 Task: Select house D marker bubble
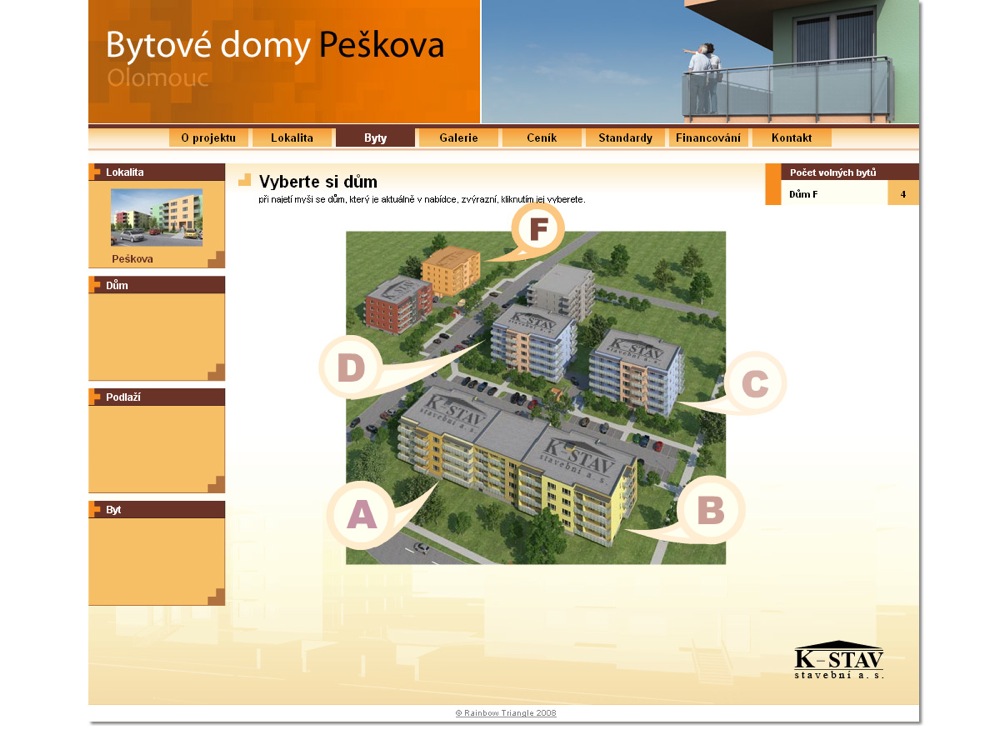350,367
